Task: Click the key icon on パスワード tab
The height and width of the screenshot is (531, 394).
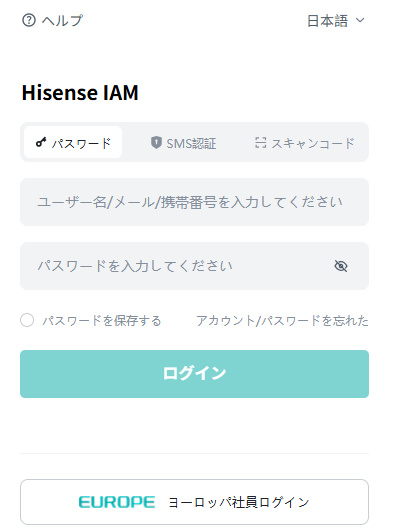Action: click(x=41, y=143)
